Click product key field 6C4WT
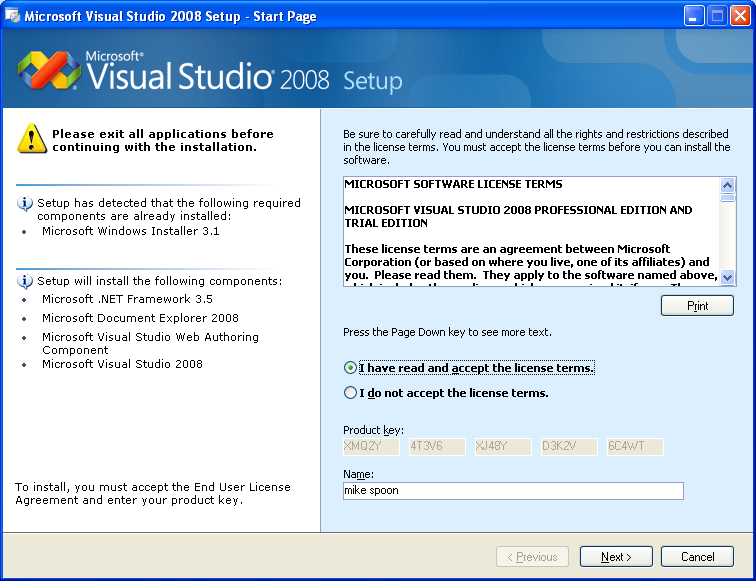Image resolution: width=756 pixels, height=581 pixels. 635,446
